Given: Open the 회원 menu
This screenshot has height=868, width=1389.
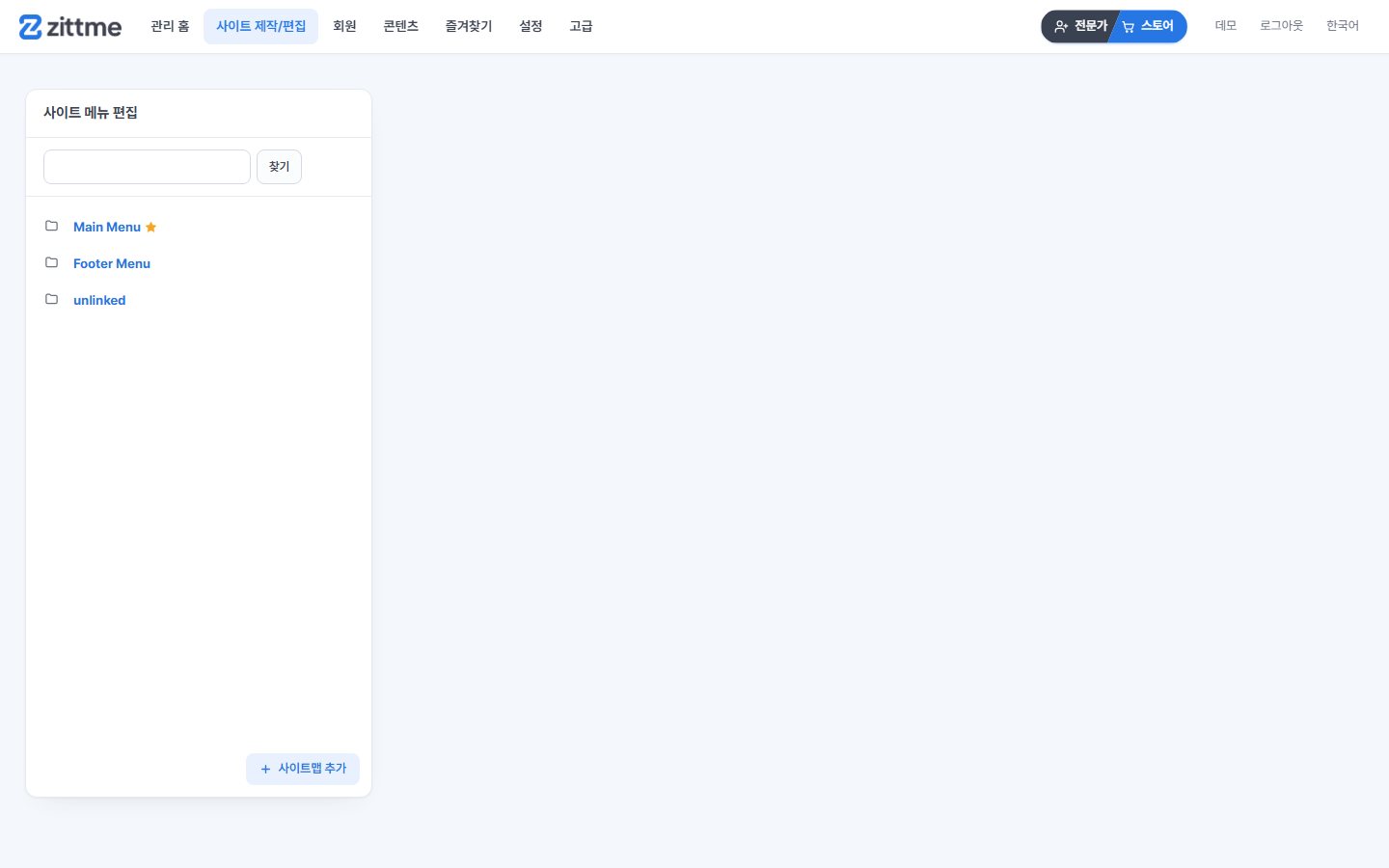Looking at the screenshot, I should coord(344,27).
